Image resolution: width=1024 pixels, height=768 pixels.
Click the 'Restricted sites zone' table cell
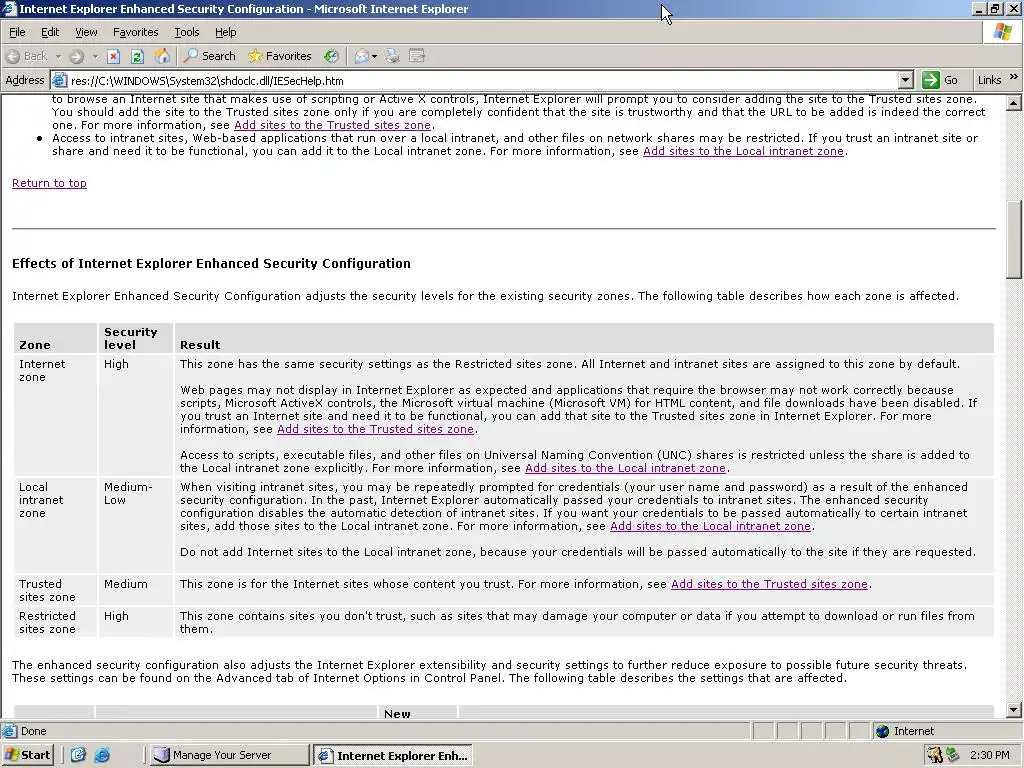pyautogui.click(x=55, y=622)
